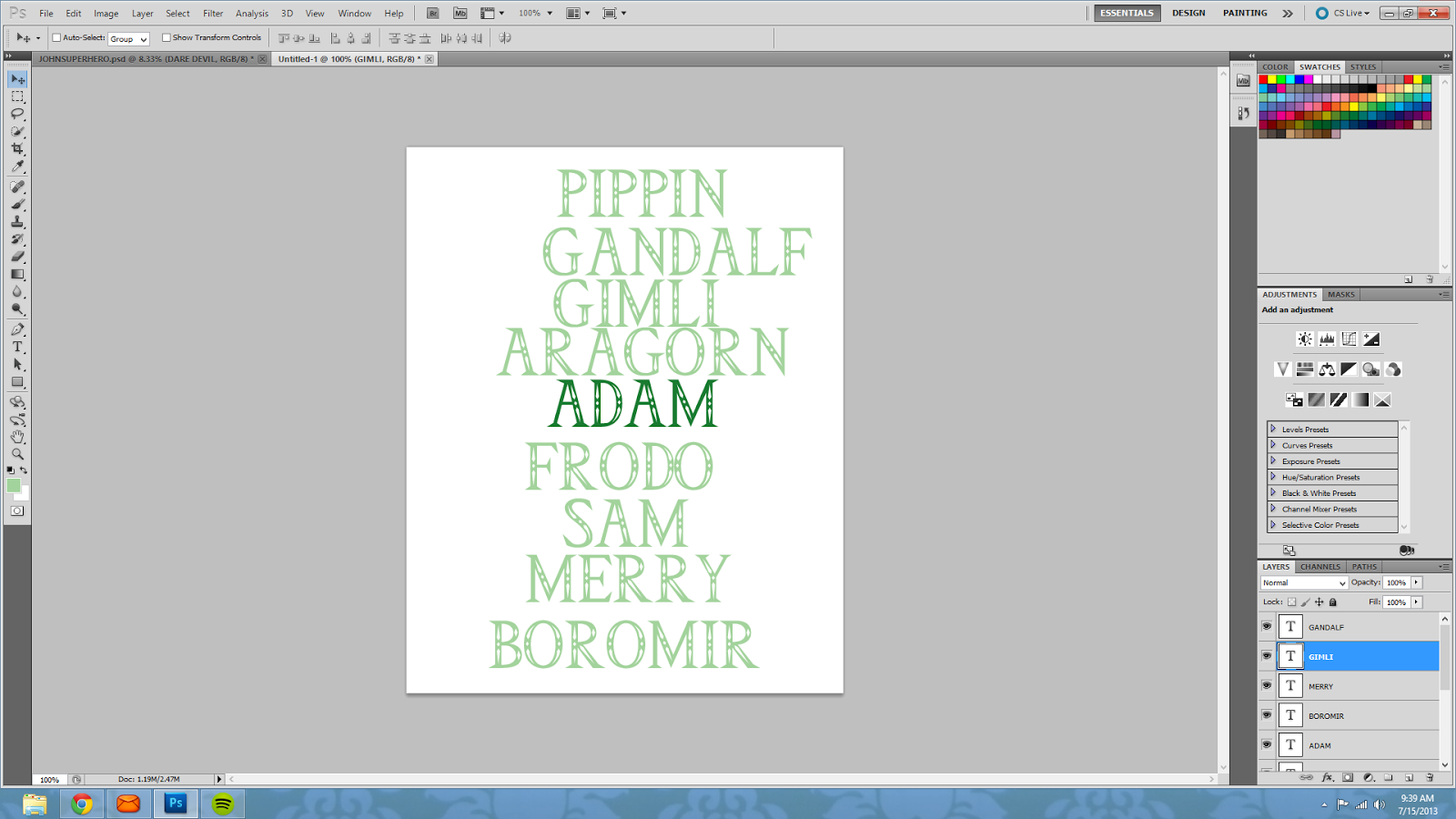The image size is (1456, 819).
Task: Select the Eraser tool
Action: [x=17, y=257]
